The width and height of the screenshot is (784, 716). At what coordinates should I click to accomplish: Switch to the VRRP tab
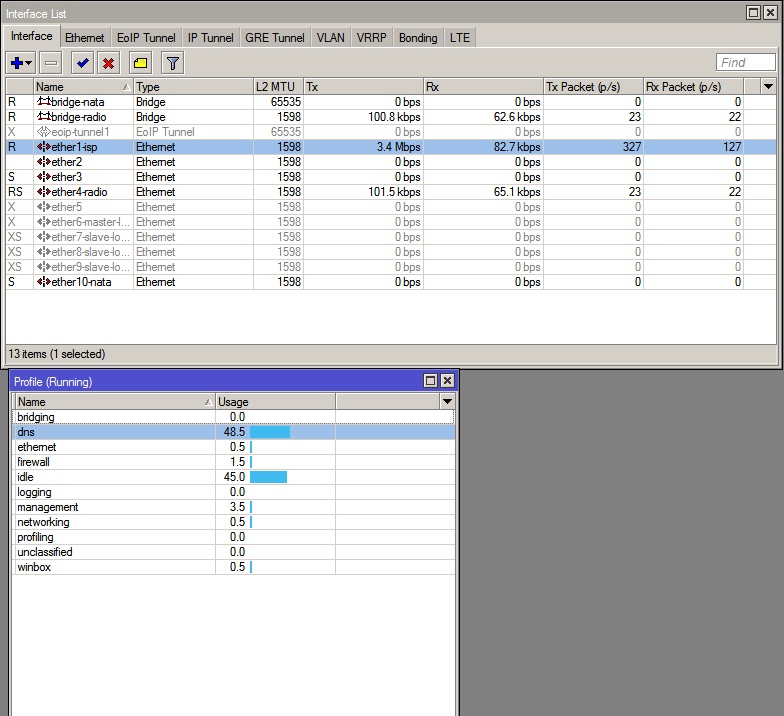click(372, 38)
